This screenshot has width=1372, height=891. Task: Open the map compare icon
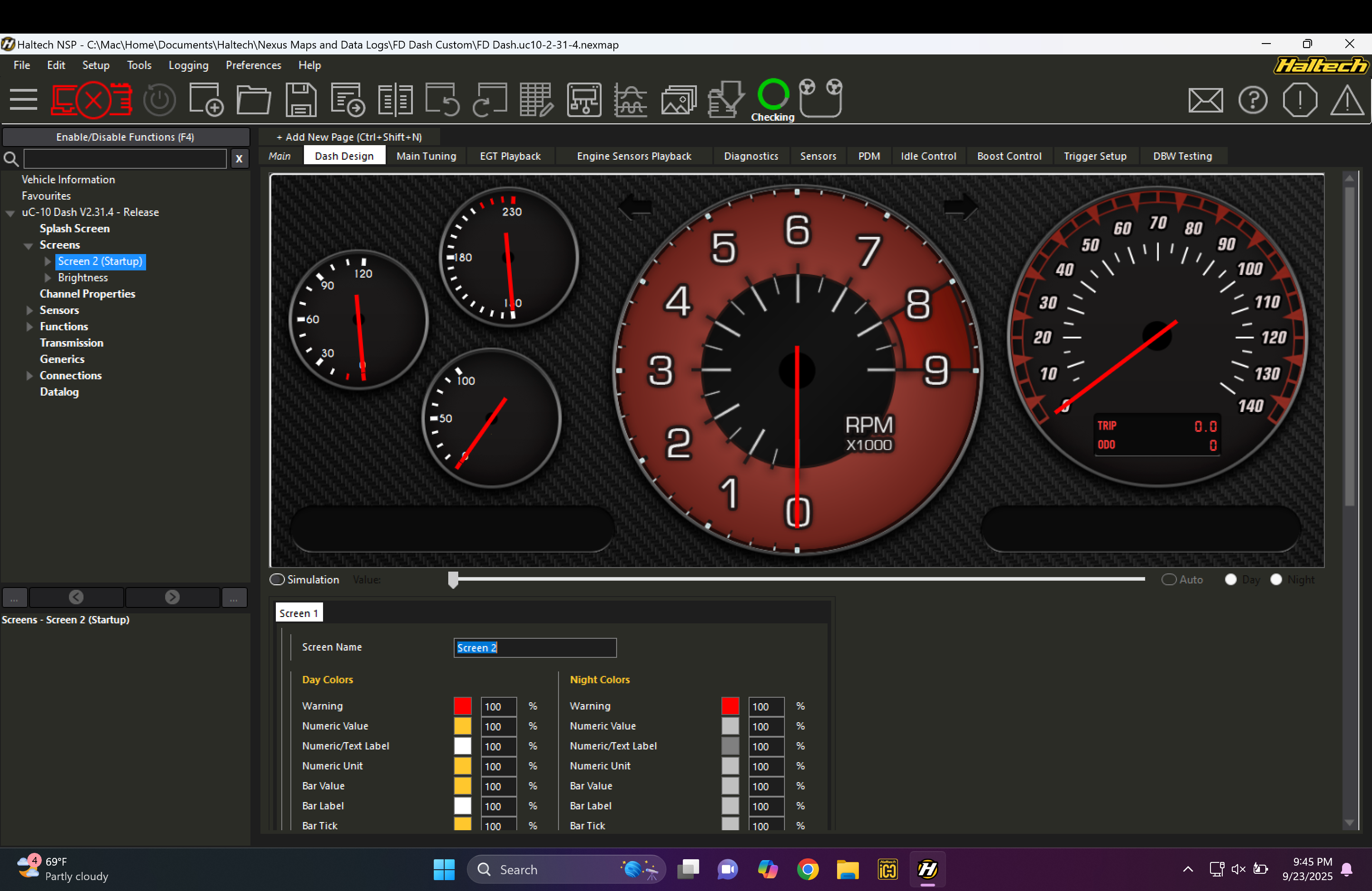395,100
